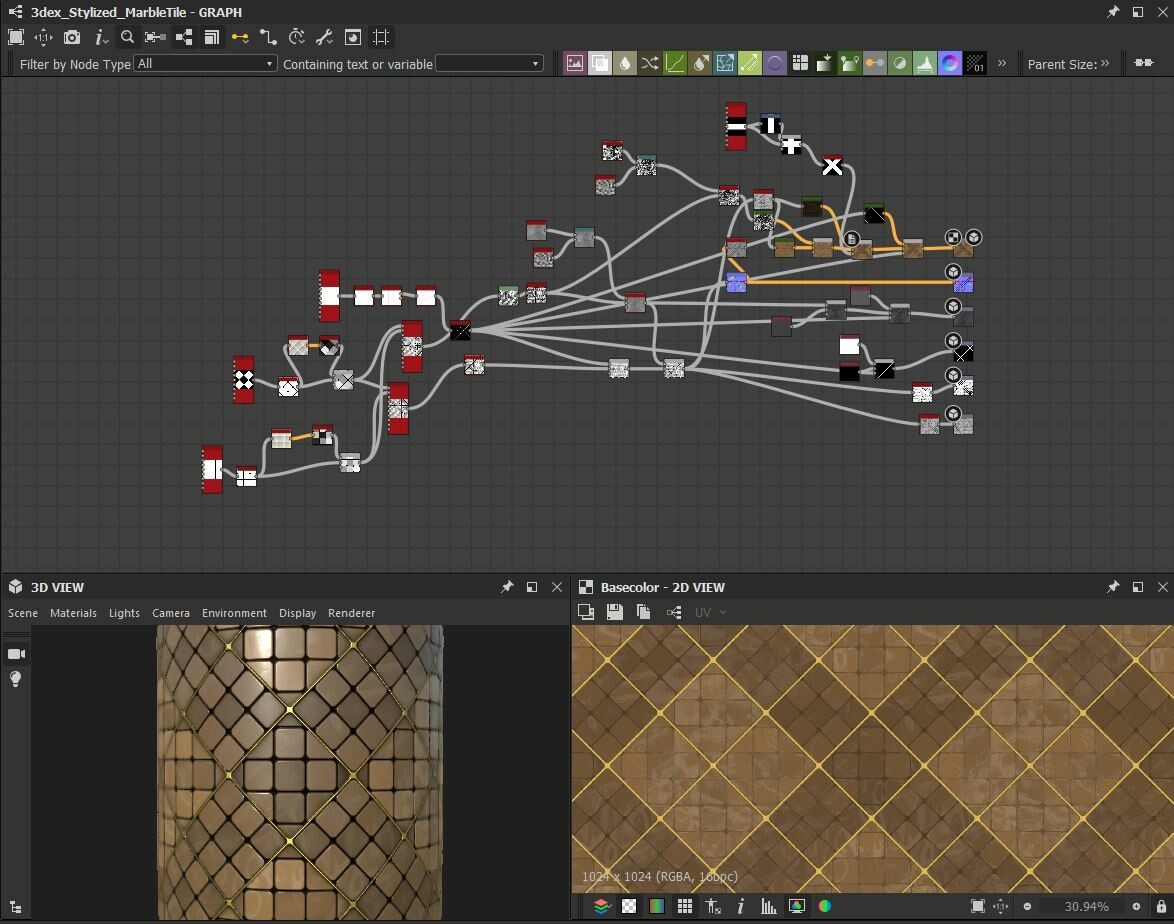This screenshot has height=924, width=1174.
Task: Click the zoom percentage field showing 30.94%
Action: (x=1087, y=907)
